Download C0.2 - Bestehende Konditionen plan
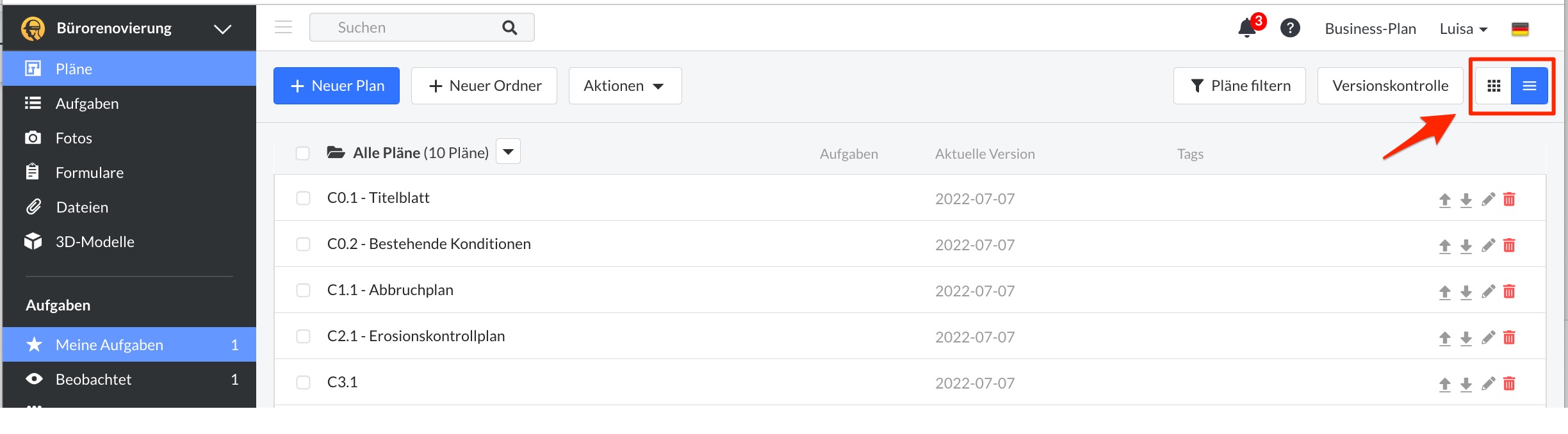 [1466, 246]
